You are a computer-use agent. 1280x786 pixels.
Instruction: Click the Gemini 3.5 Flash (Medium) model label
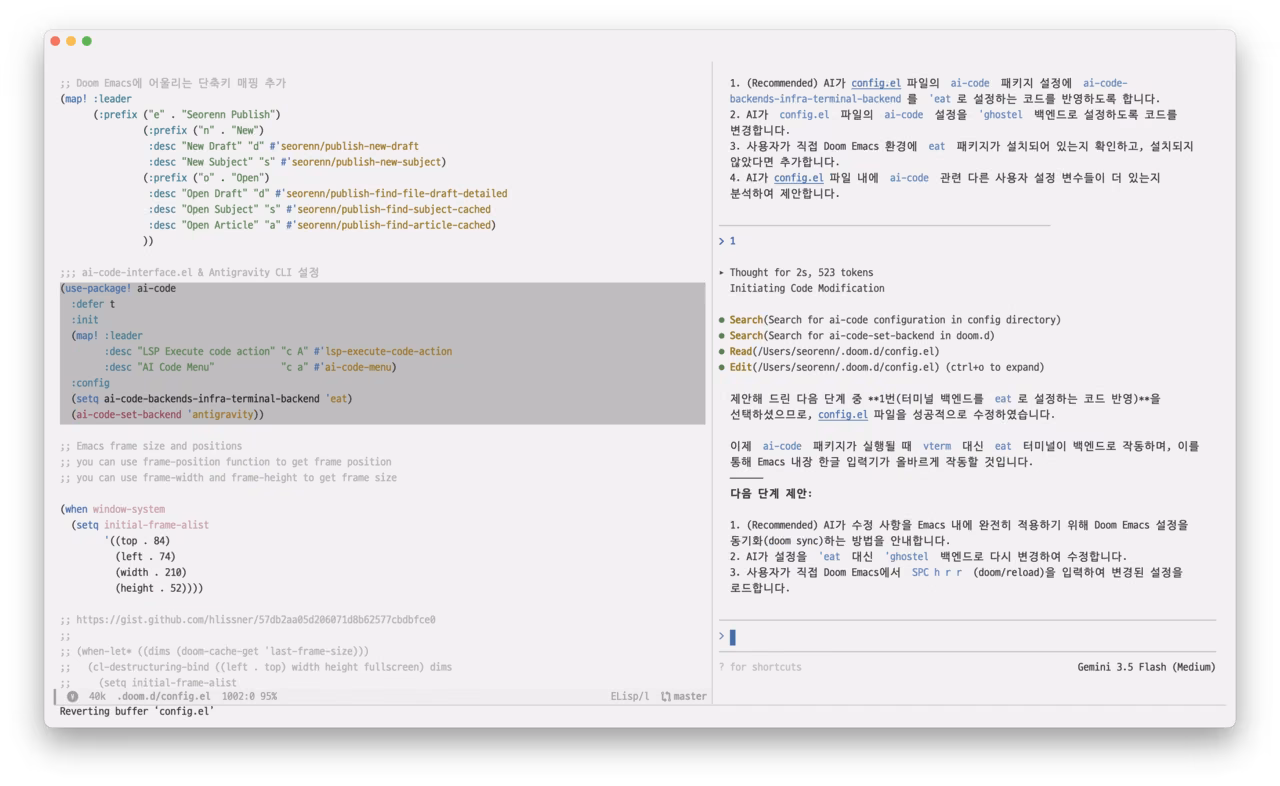click(1146, 667)
